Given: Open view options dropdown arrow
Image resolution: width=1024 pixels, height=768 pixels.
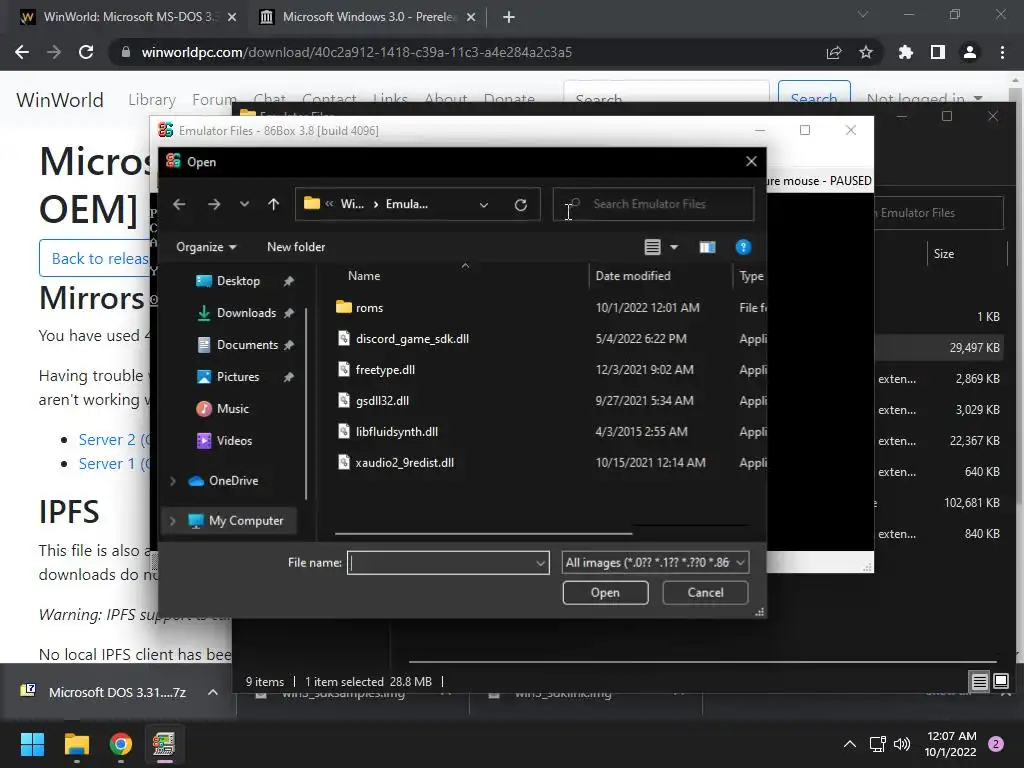Looking at the screenshot, I should coord(674,247).
